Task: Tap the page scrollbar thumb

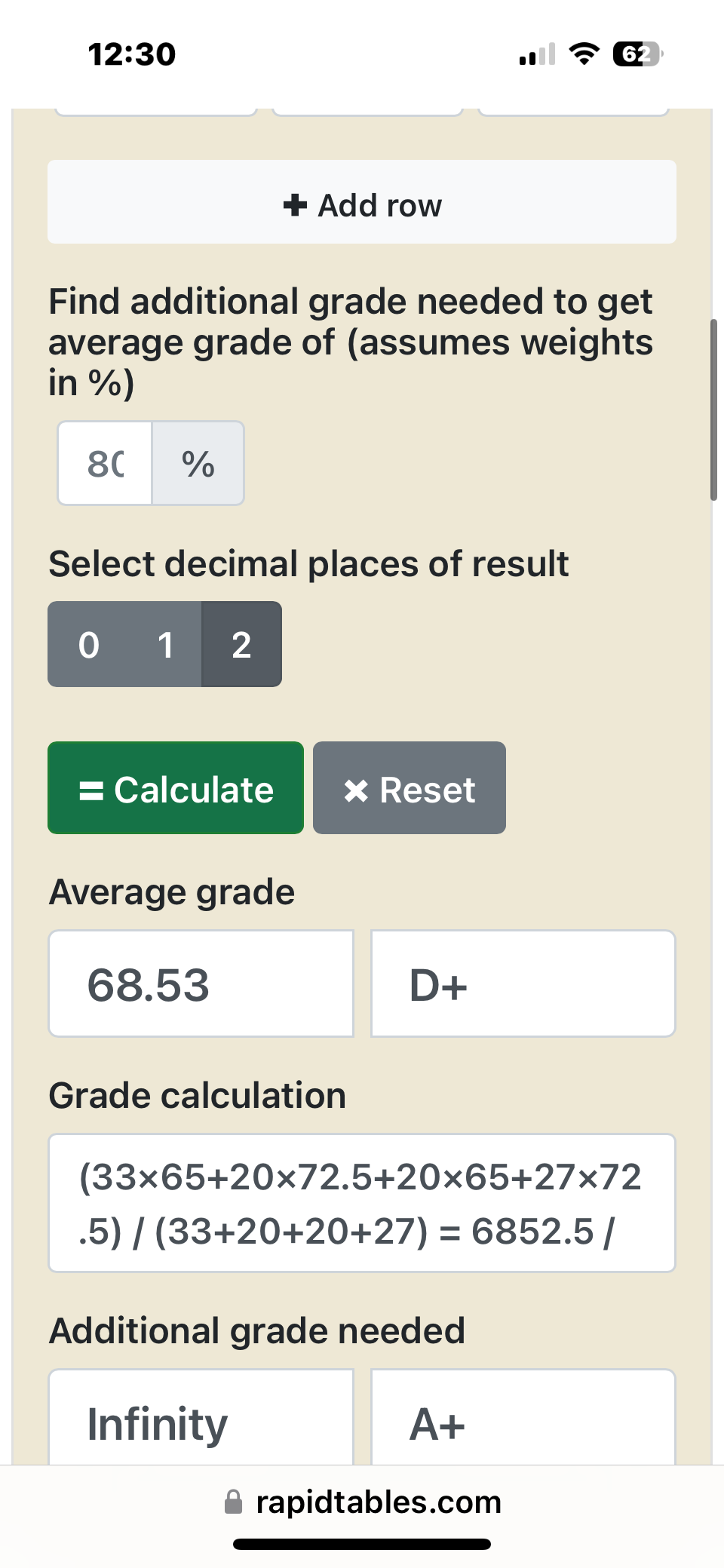Action: click(713, 410)
